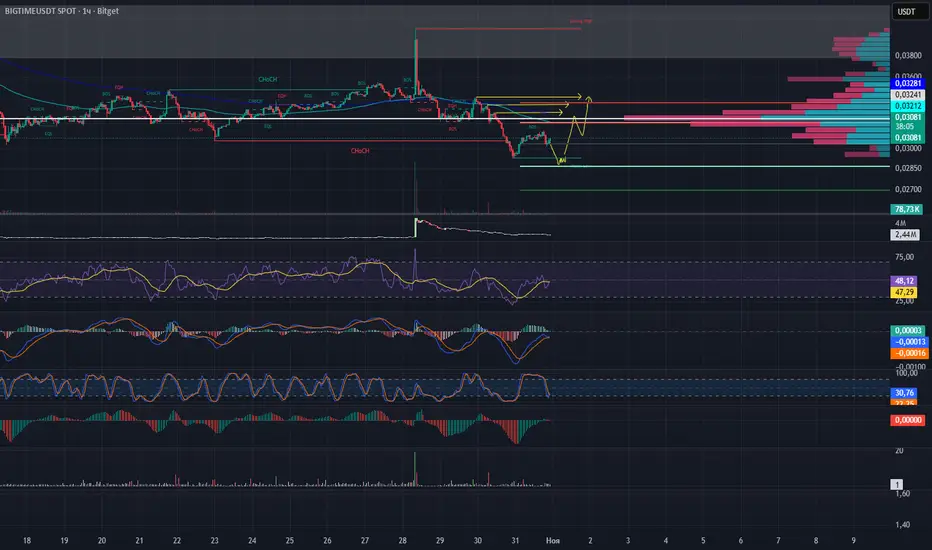This screenshot has width=932, height=550.
Task: Click the yellow 47,29 RSI average label
Action: (x=908, y=292)
